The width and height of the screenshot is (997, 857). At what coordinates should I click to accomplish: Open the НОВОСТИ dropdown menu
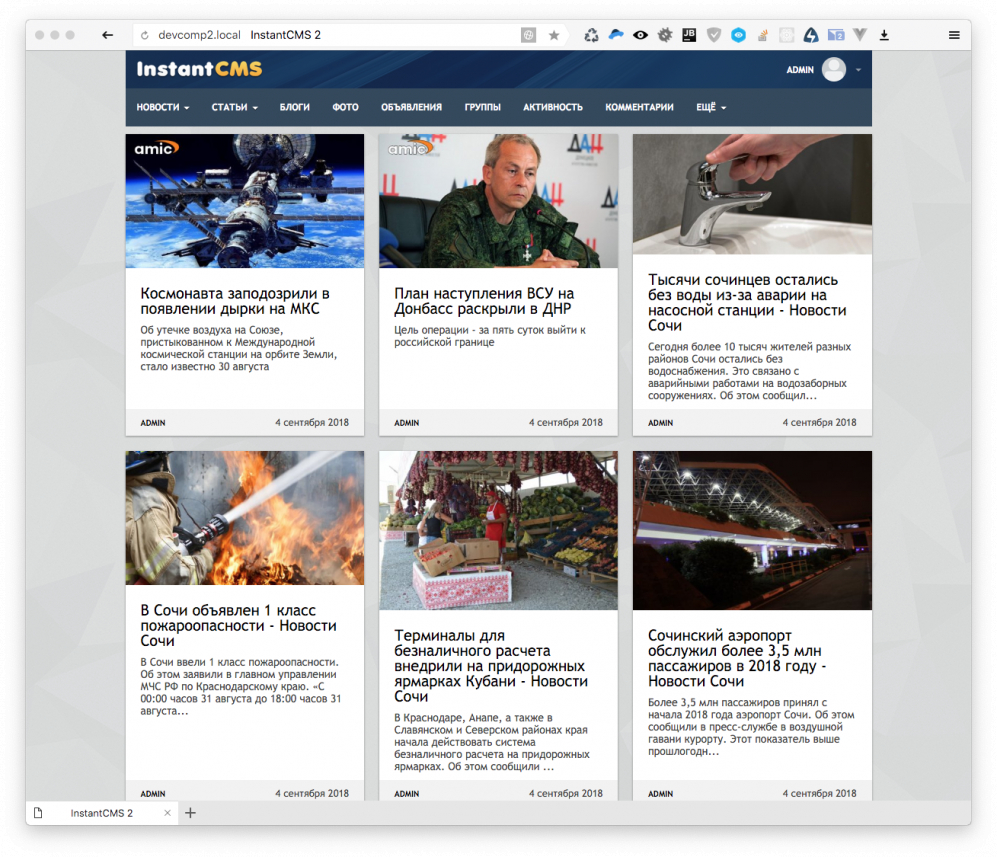(163, 107)
